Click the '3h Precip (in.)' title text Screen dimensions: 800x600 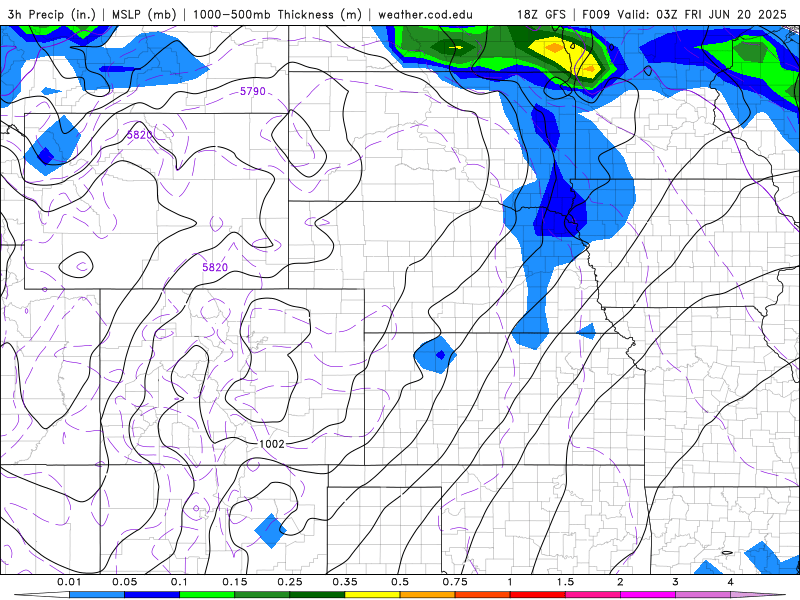(52, 14)
